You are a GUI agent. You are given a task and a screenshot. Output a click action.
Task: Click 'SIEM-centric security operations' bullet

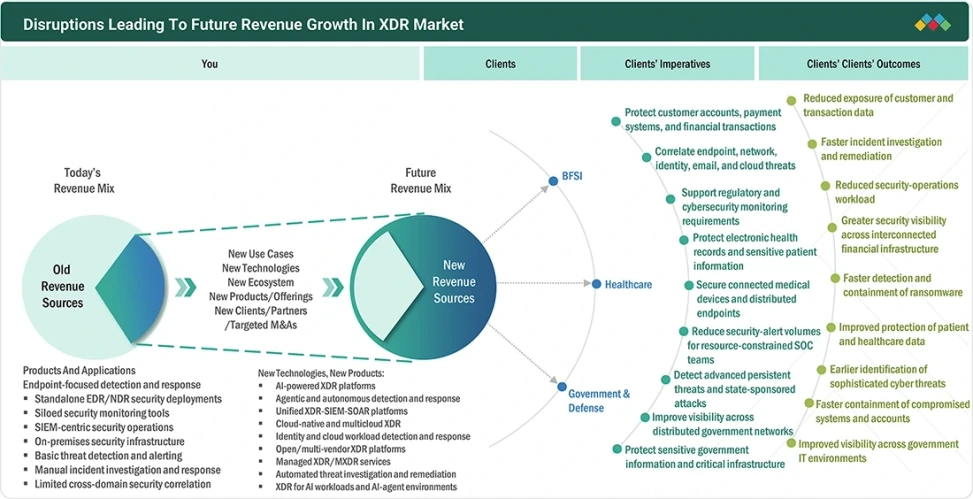104,428
